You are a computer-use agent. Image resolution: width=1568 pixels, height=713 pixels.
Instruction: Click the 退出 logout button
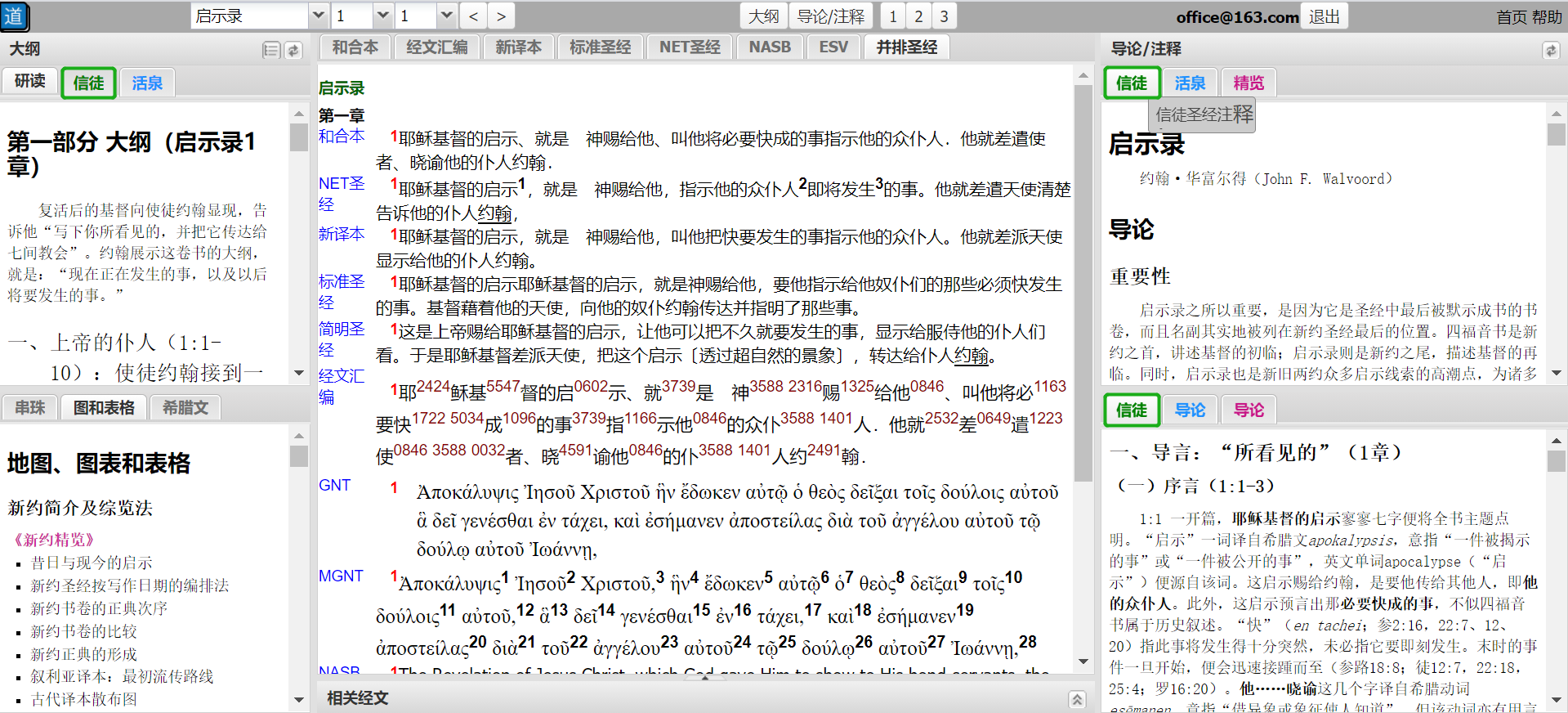1324,16
